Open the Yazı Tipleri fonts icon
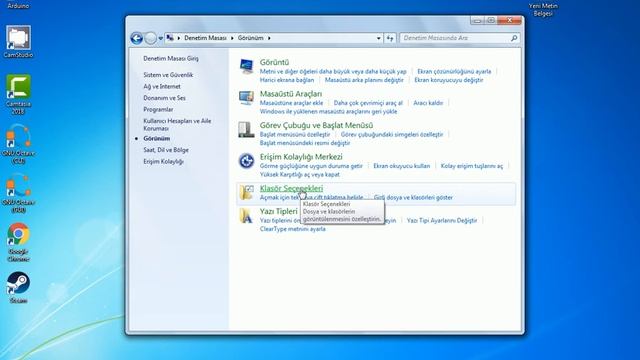The image size is (640, 360). click(x=246, y=216)
